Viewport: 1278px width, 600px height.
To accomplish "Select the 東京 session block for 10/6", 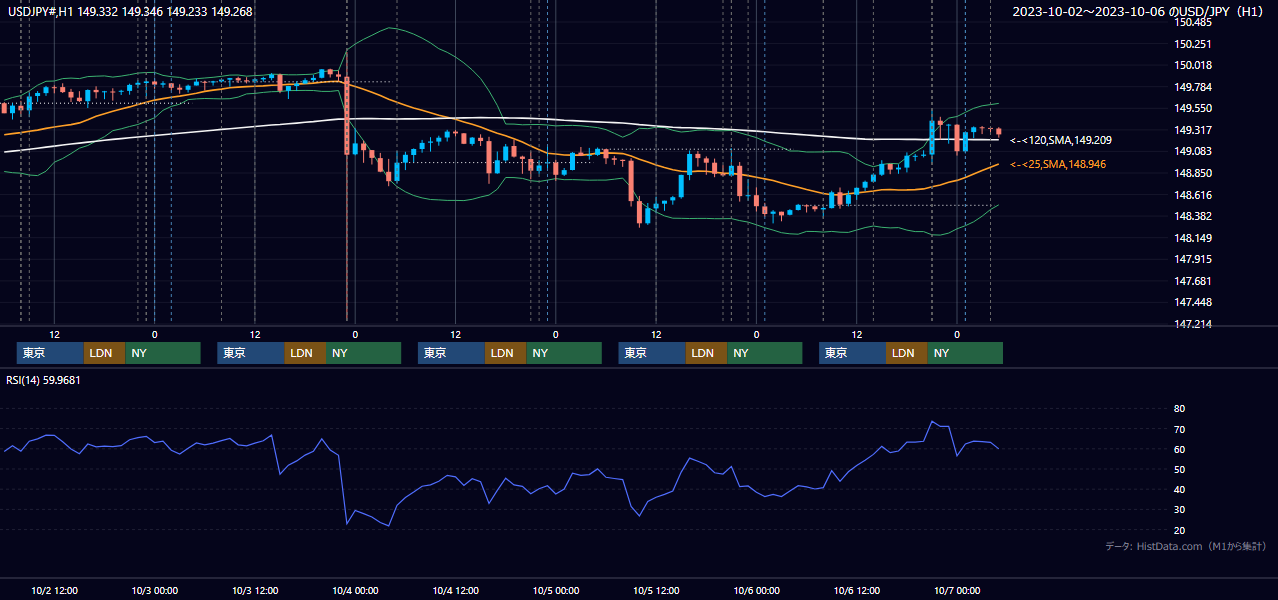I will tap(852, 353).
